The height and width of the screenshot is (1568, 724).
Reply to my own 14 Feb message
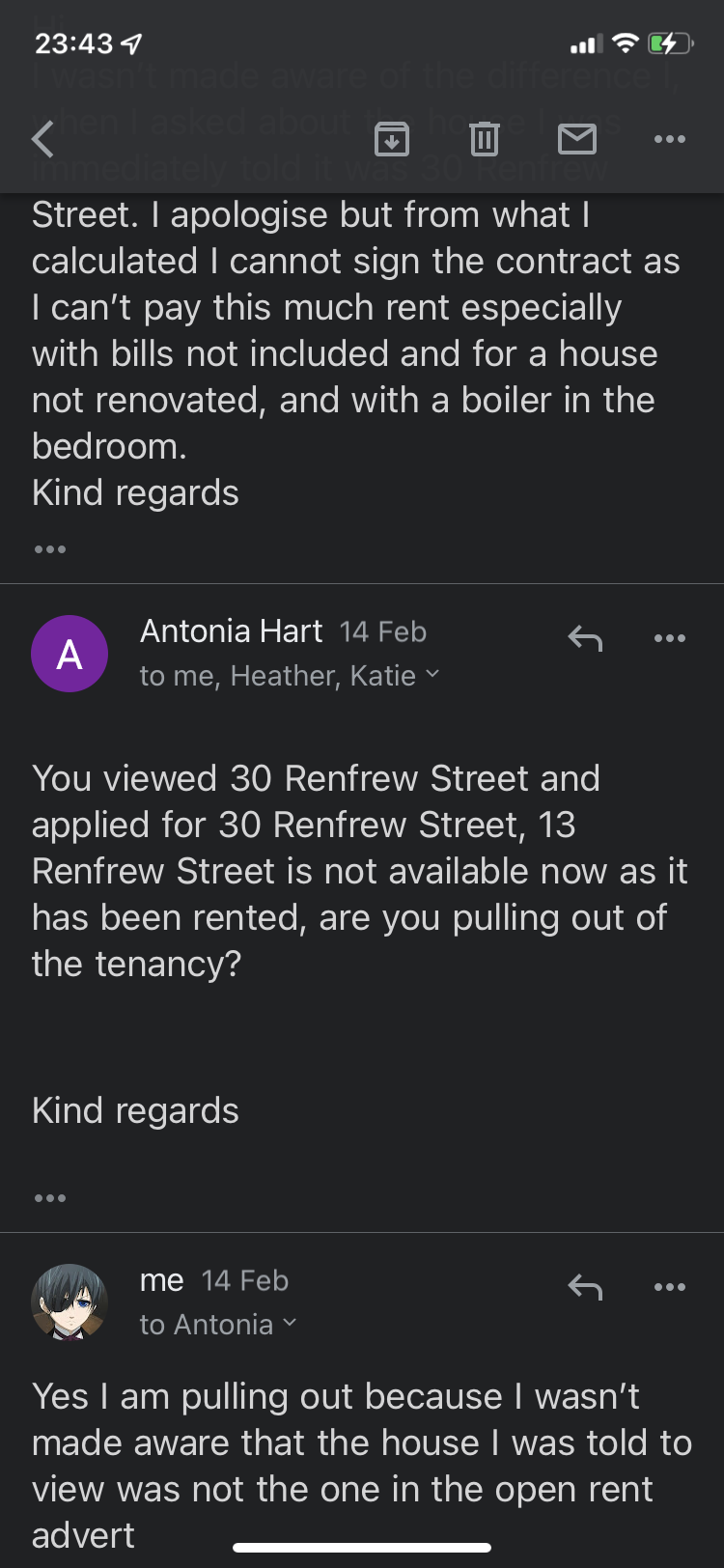[x=585, y=1287]
